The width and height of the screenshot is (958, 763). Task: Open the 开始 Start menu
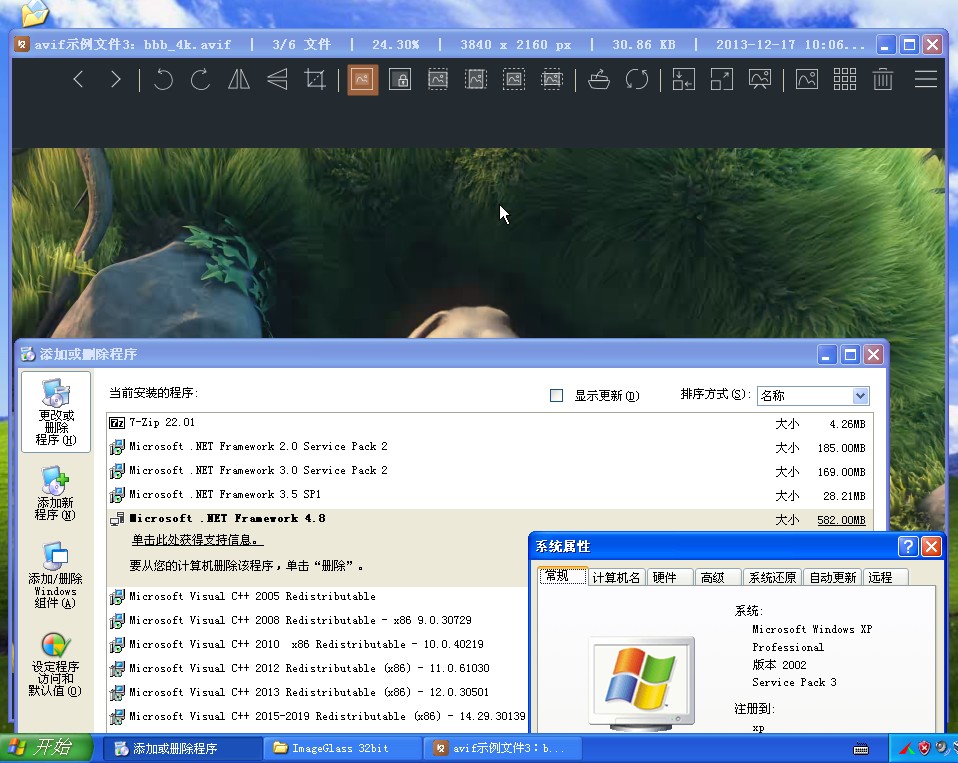(x=45, y=748)
